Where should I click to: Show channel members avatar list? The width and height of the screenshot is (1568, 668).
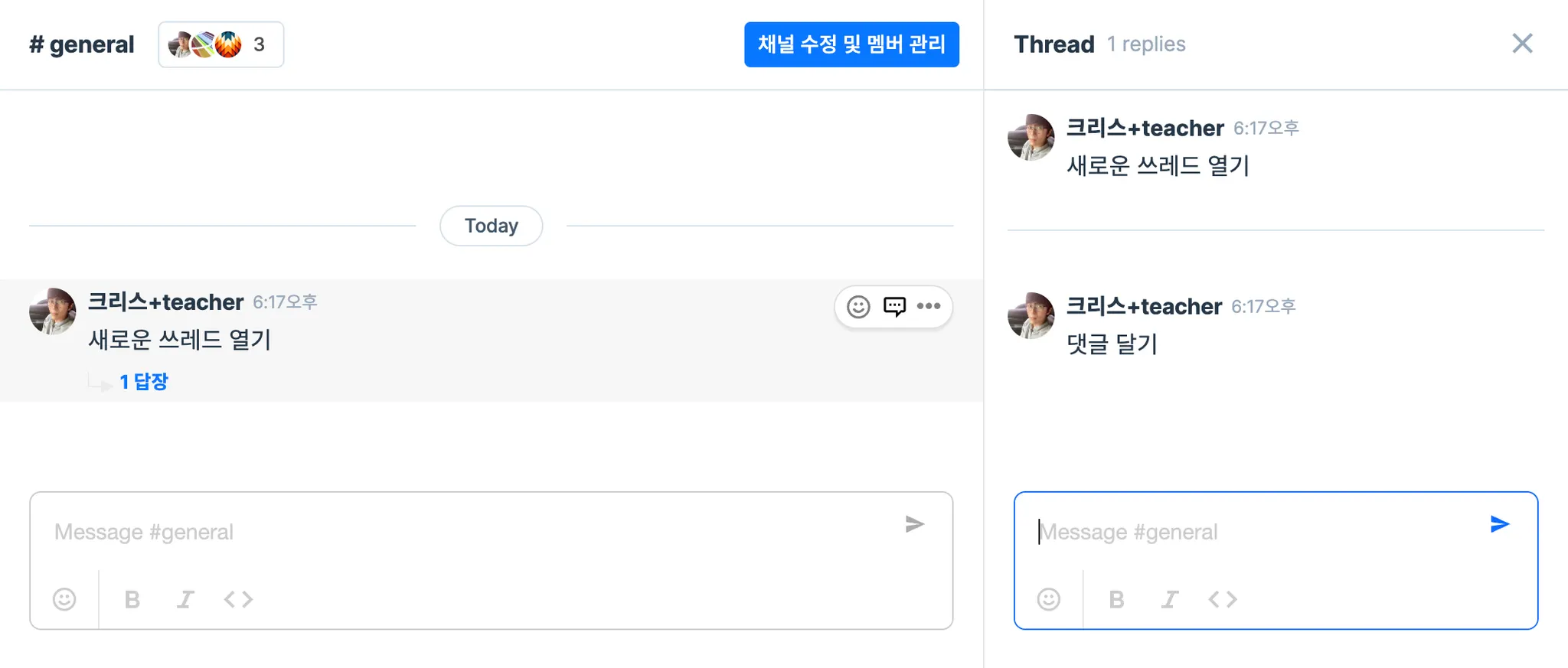coord(220,44)
